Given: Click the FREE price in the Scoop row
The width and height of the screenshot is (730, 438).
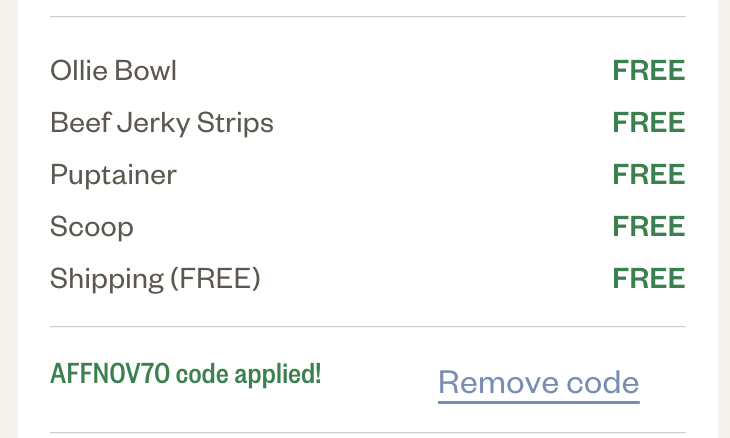Looking at the screenshot, I should coord(648,227).
